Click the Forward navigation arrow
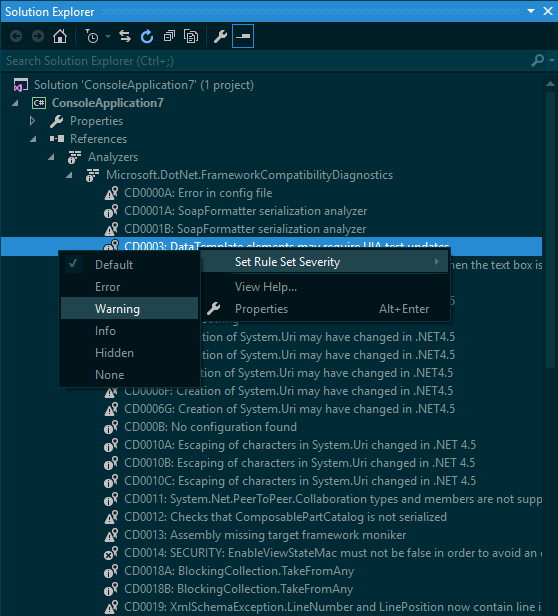Screen dimensions: 558x616 pyautogui.click(x=38, y=36)
